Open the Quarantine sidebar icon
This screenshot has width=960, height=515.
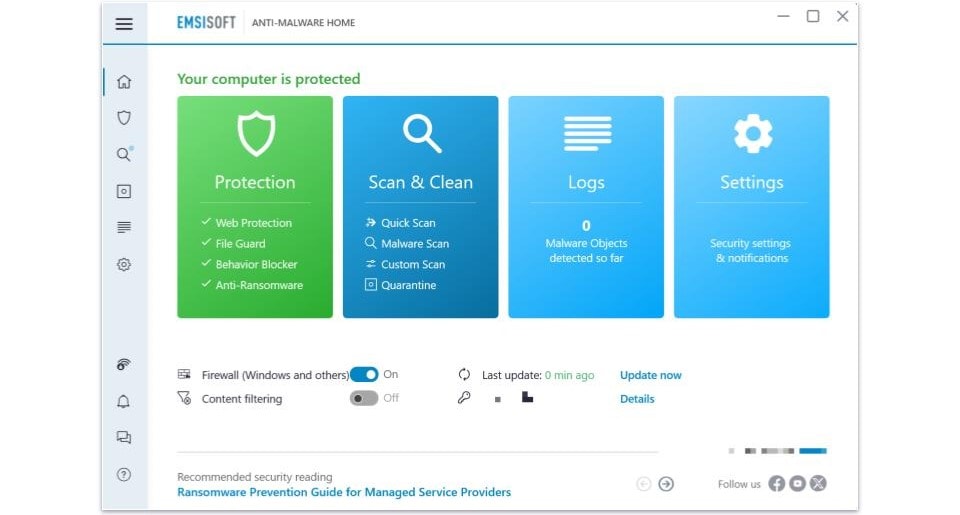point(124,191)
